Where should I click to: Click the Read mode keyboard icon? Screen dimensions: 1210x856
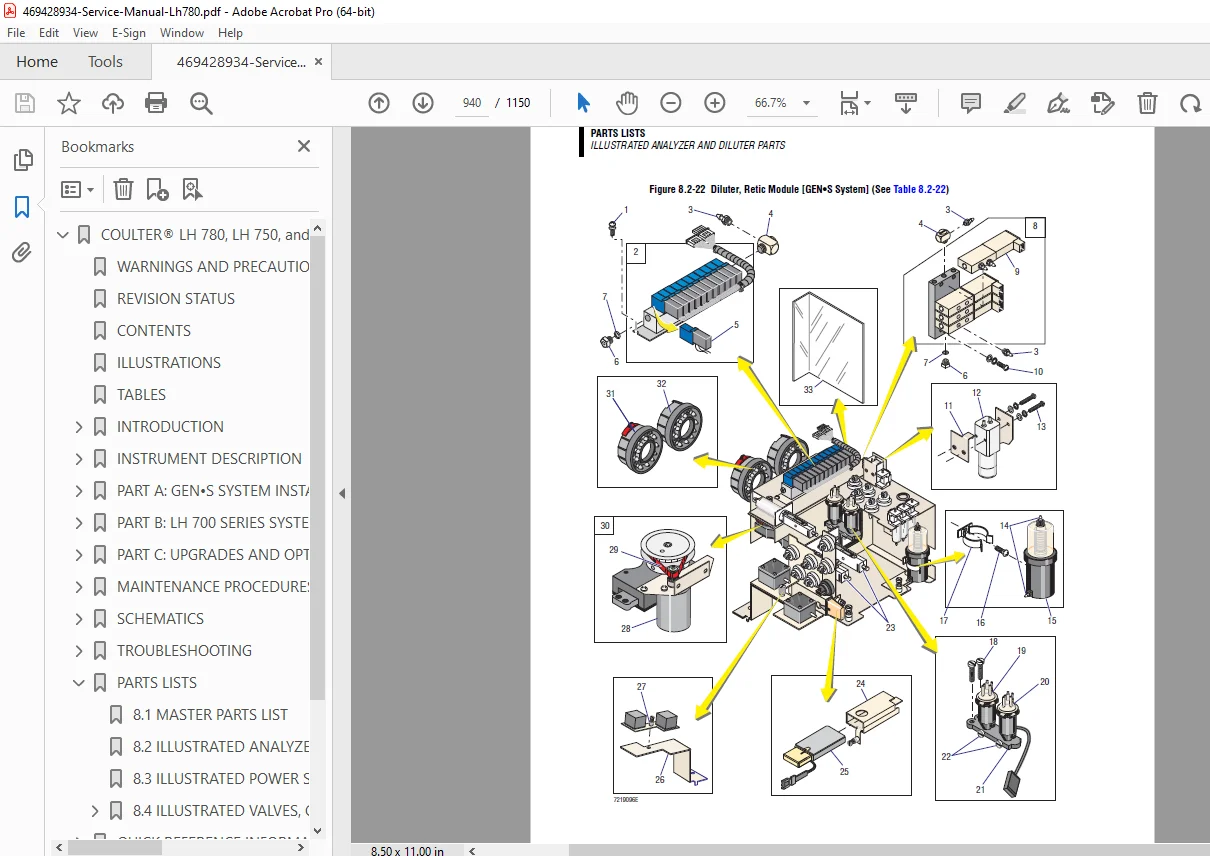click(906, 102)
